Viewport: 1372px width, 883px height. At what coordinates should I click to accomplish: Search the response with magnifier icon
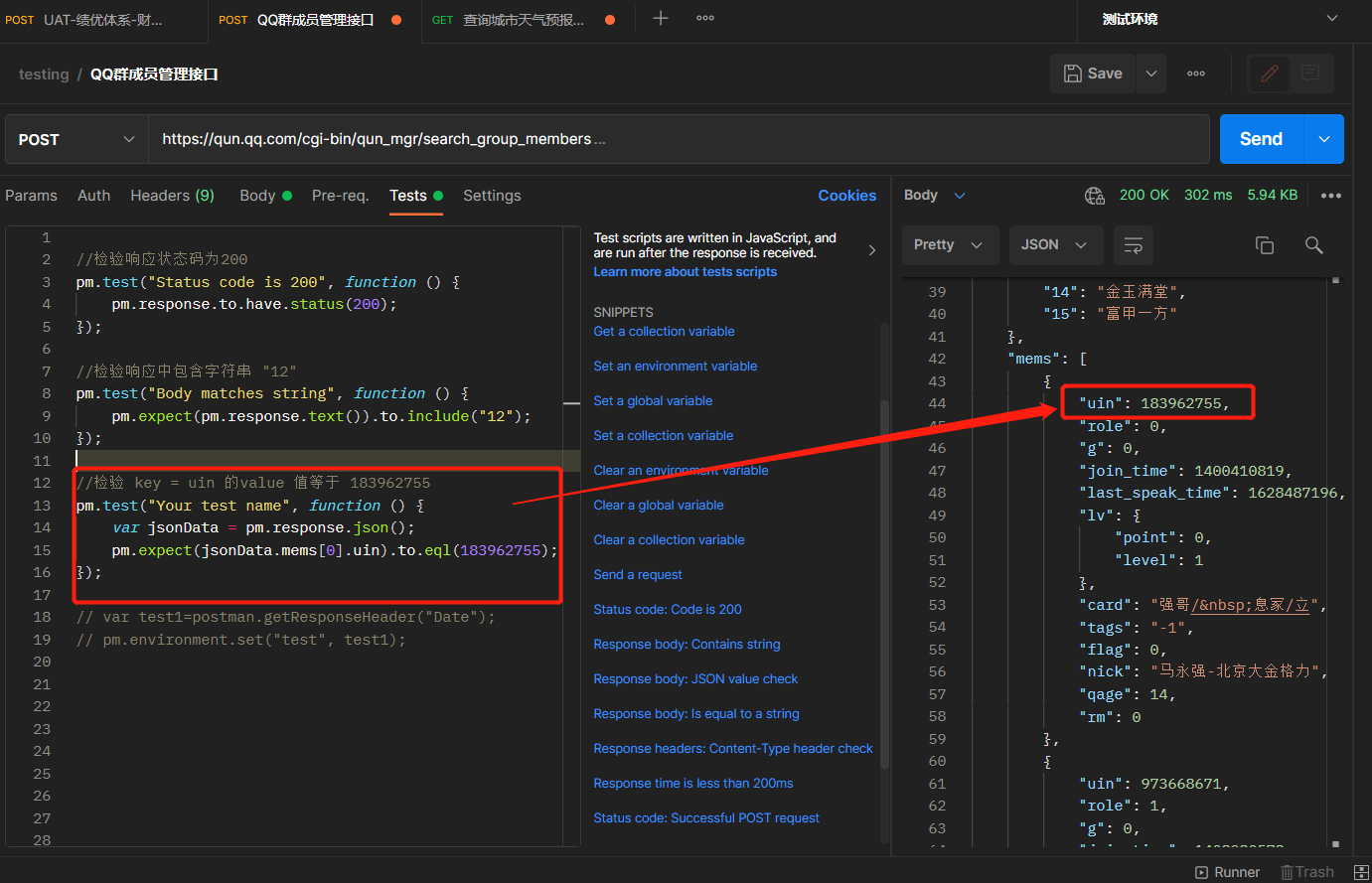point(1313,245)
